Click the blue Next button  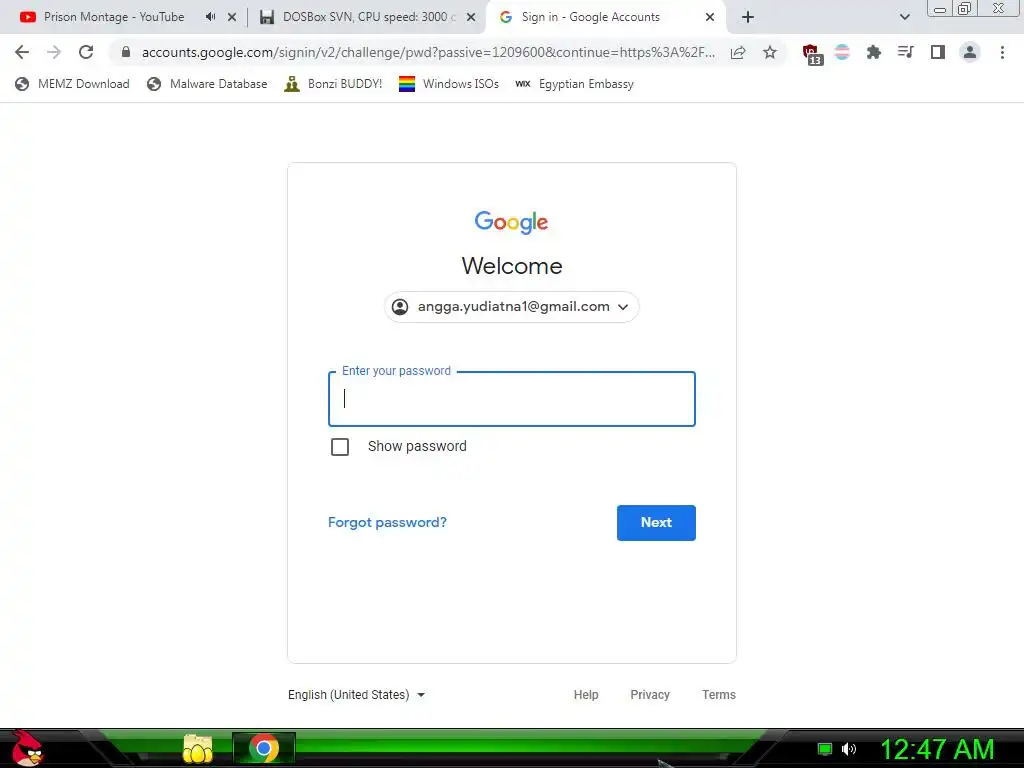pos(656,522)
